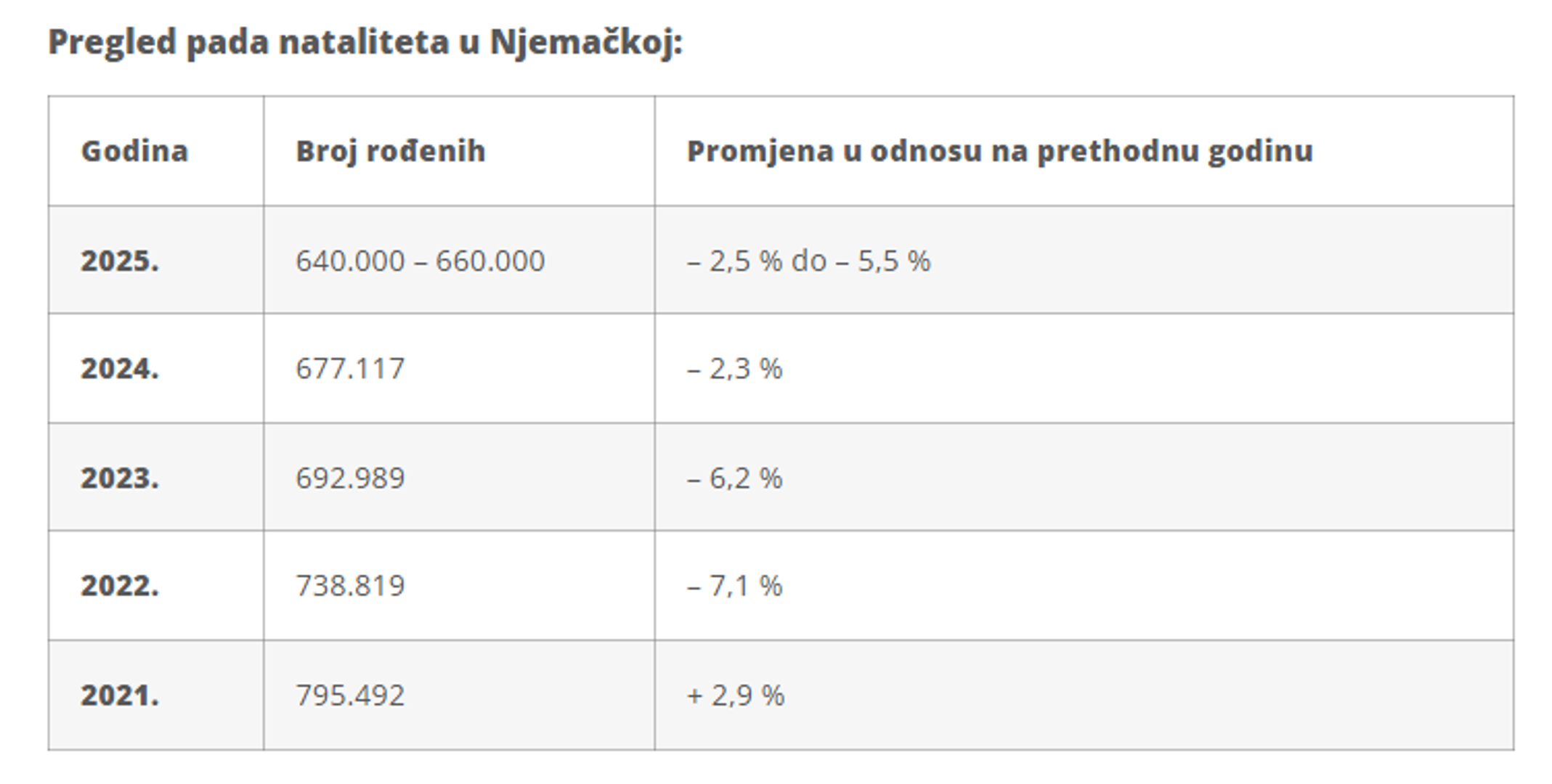The image size is (1552, 784).
Task: Click the births value "677.117"
Action: (x=350, y=369)
